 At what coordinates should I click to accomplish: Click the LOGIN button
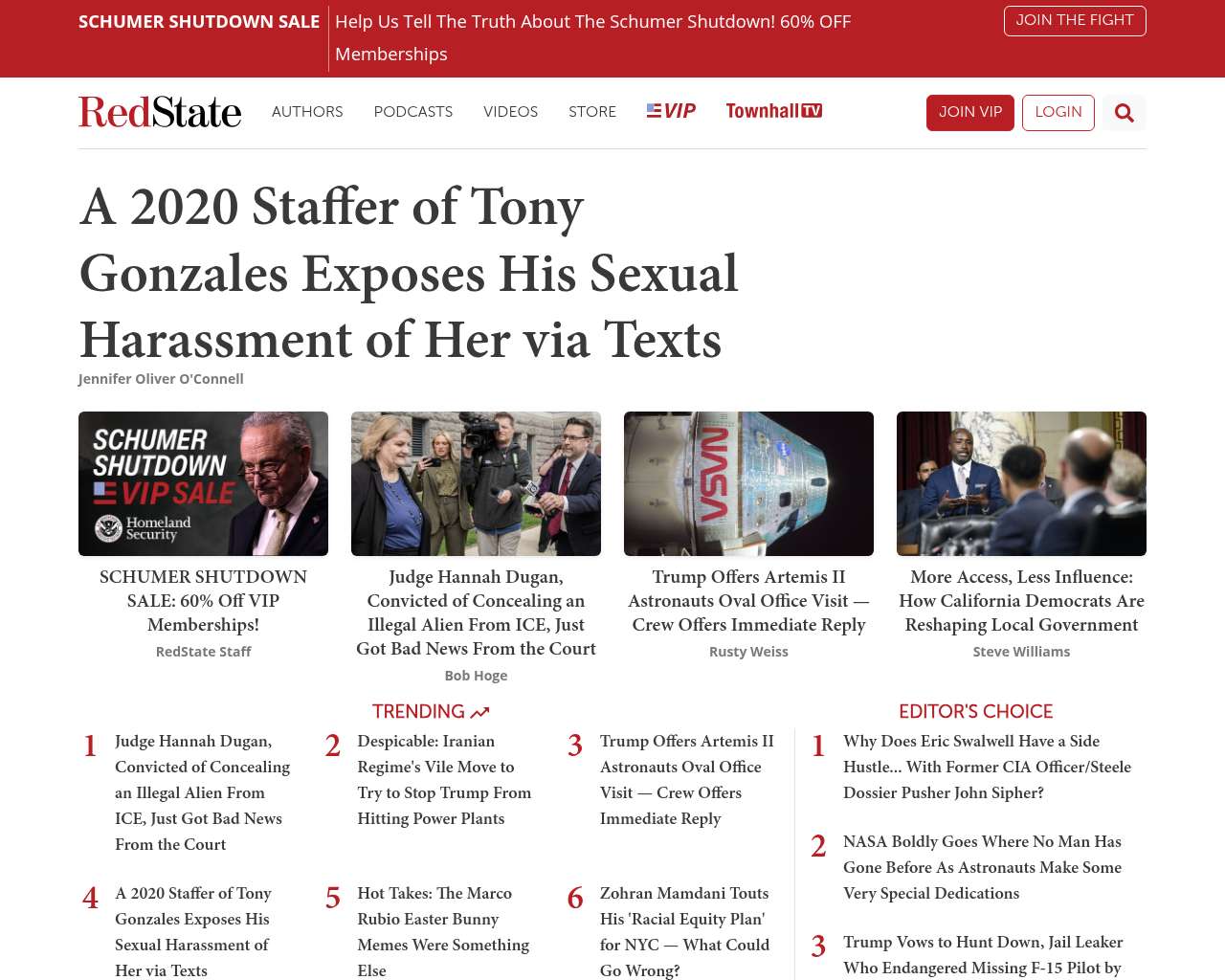(x=1058, y=112)
